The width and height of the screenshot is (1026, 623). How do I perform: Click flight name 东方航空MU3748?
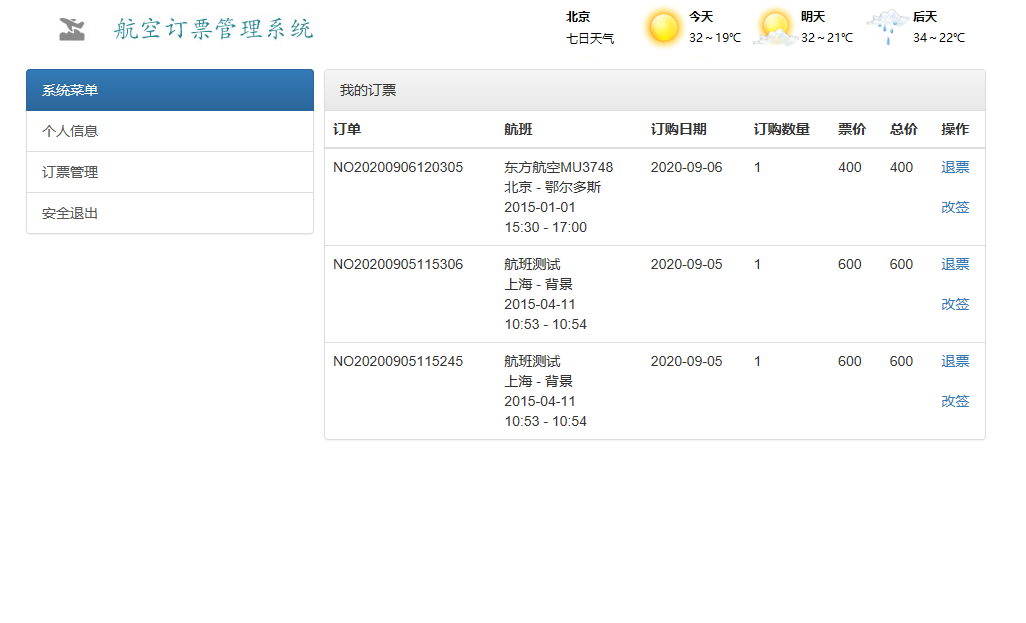coord(558,168)
